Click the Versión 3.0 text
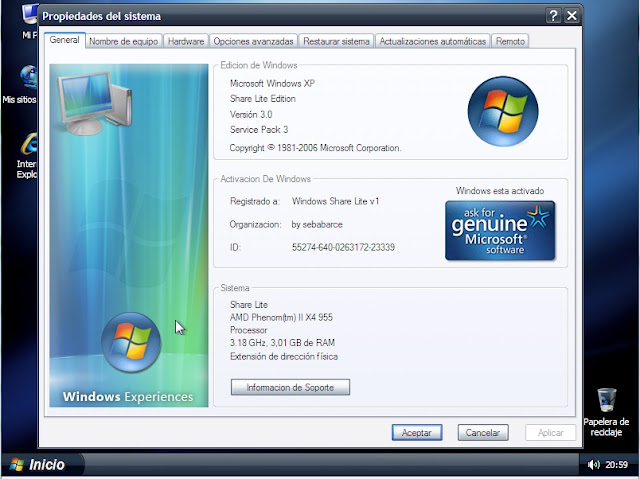The height and width of the screenshot is (479, 640). [251, 115]
